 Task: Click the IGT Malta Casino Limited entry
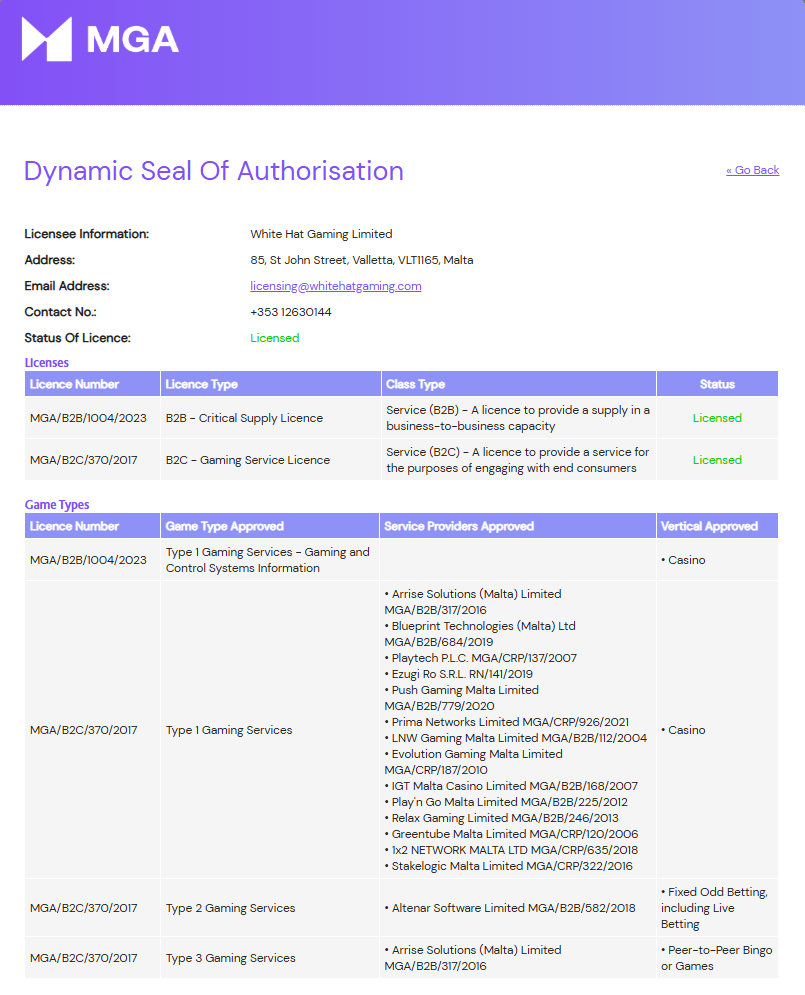(511, 786)
